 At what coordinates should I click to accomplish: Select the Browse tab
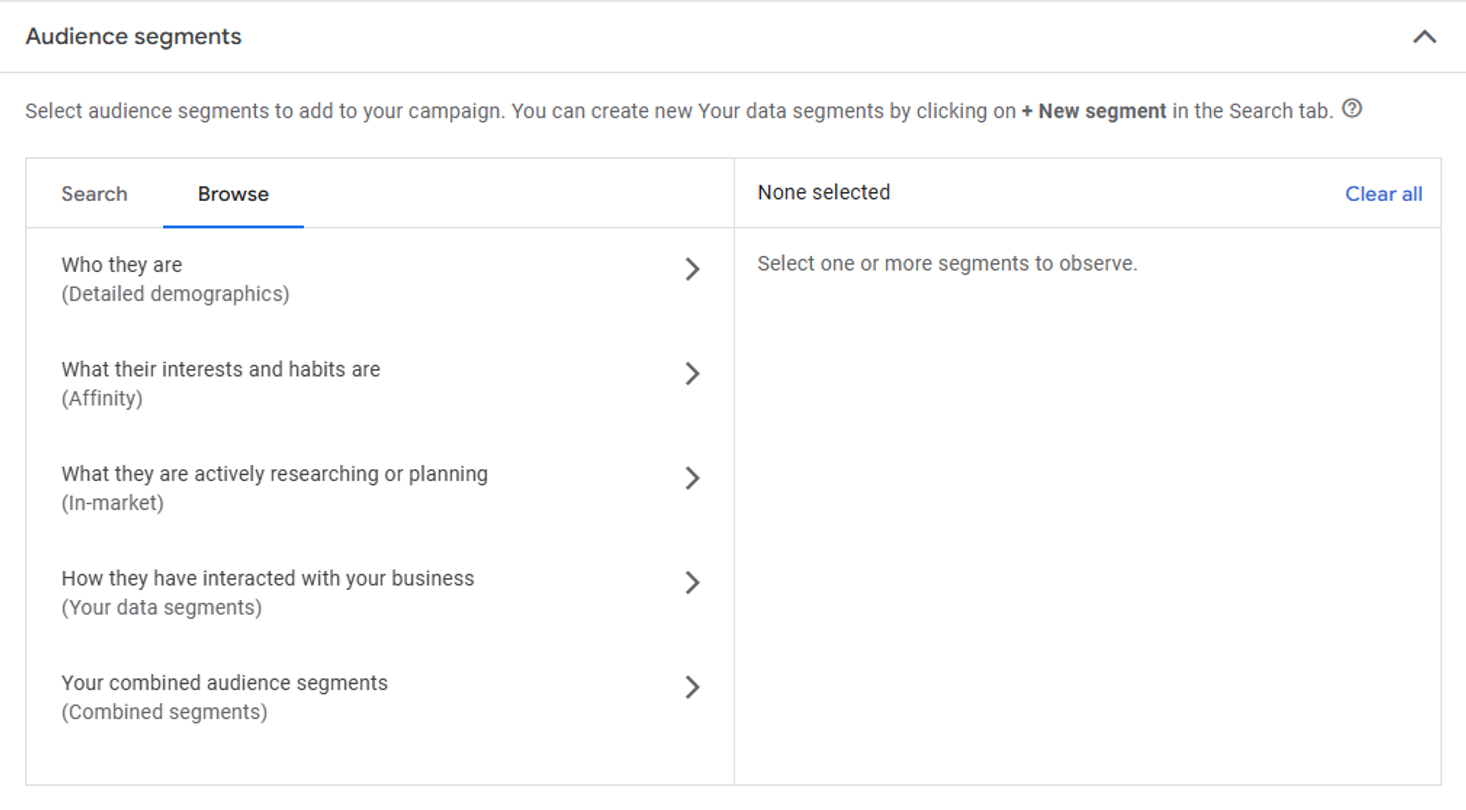coord(233,194)
